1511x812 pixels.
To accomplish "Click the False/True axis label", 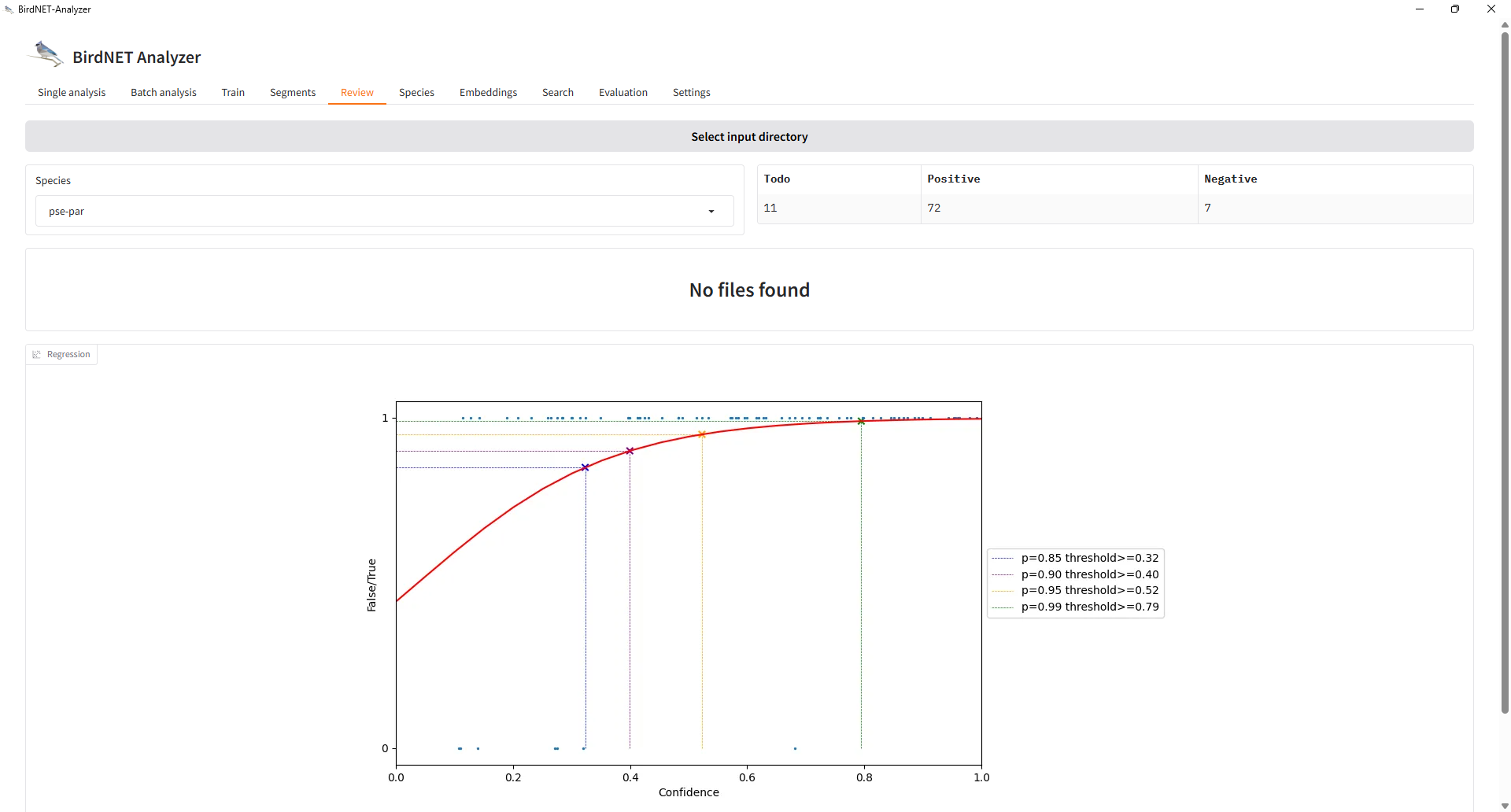I will coord(371,585).
